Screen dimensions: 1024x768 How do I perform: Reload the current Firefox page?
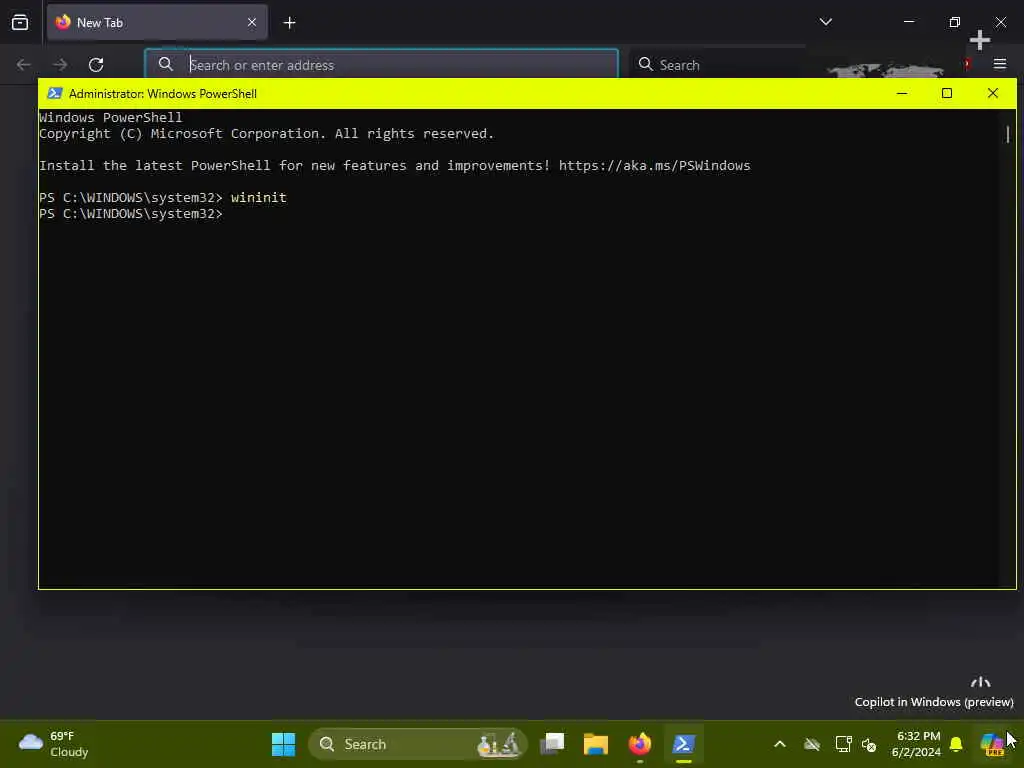(x=96, y=65)
